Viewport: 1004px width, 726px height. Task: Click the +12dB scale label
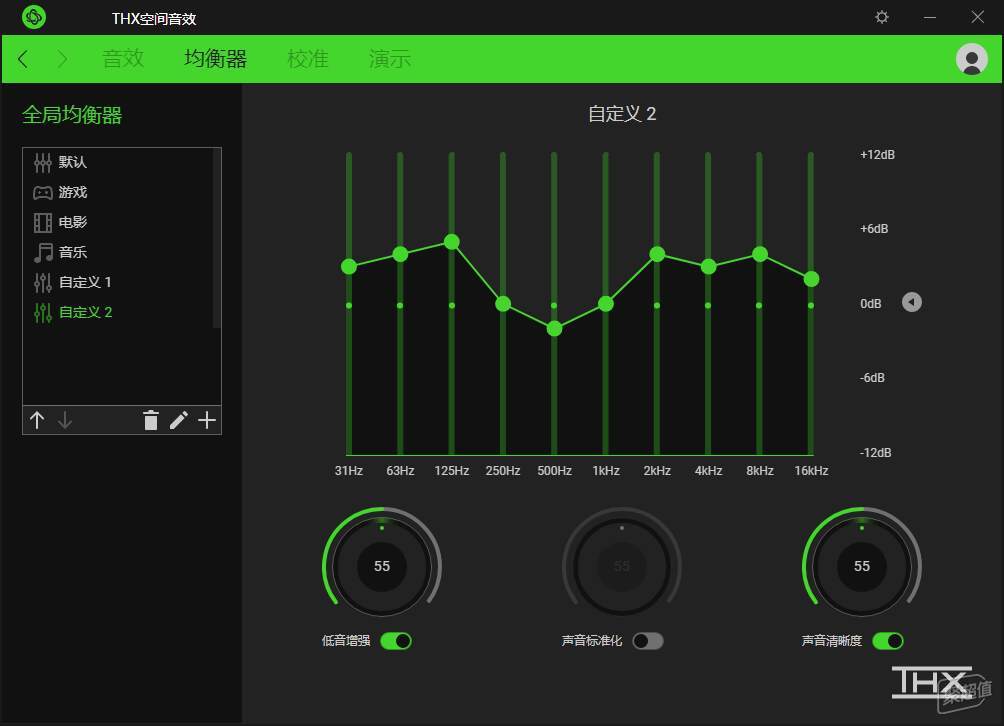pyautogui.click(x=877, y=155)
